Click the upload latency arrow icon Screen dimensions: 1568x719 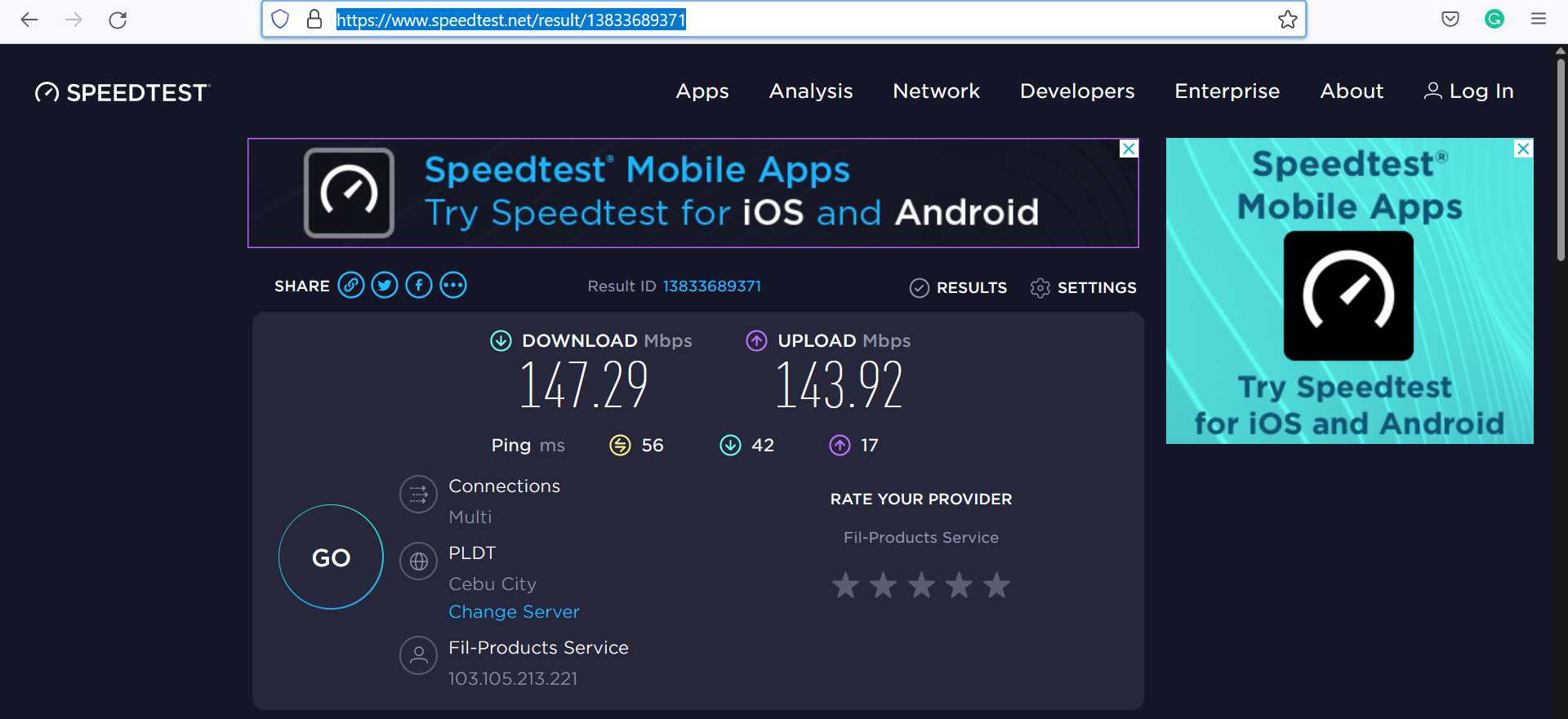(x=840, y=445)
